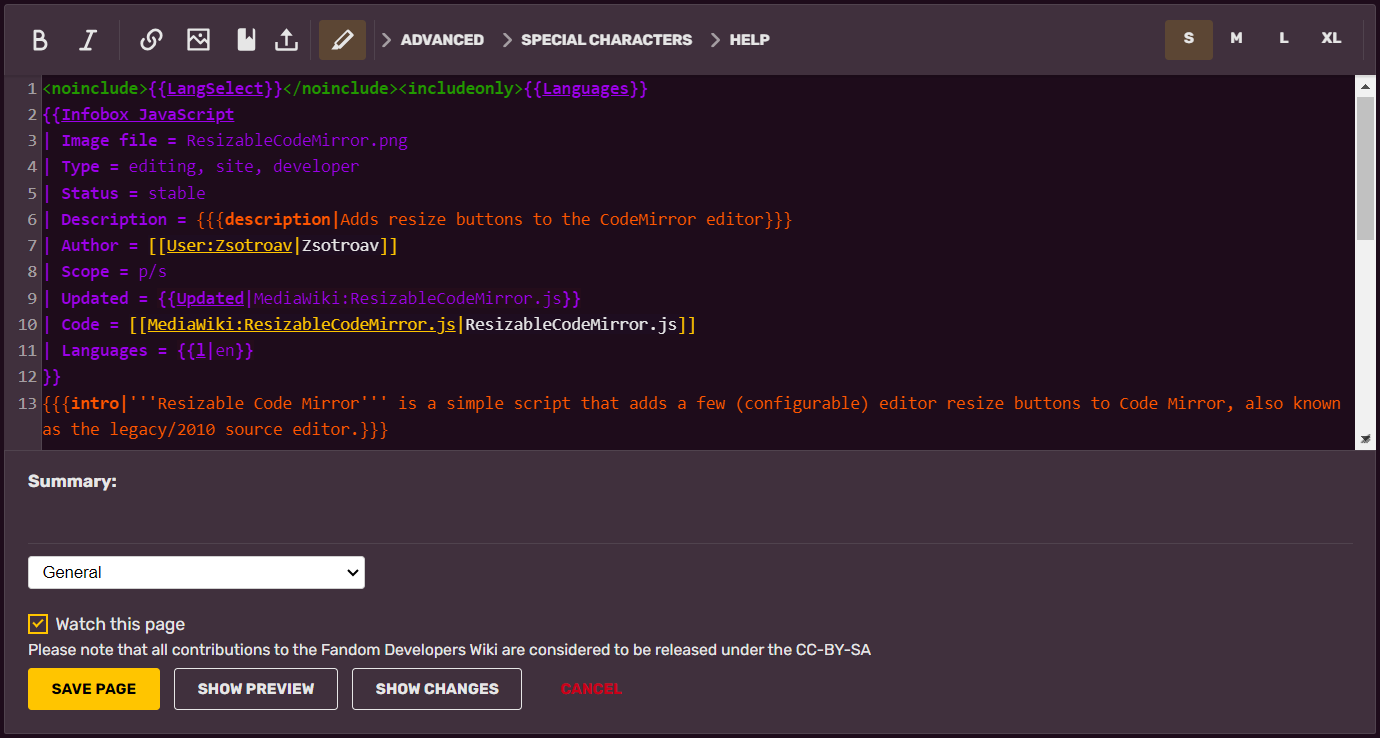This screenshot has width=1380, height=738.
Task: Click the Save Page button
Action: pyautogui.click(x=94, y=689)
